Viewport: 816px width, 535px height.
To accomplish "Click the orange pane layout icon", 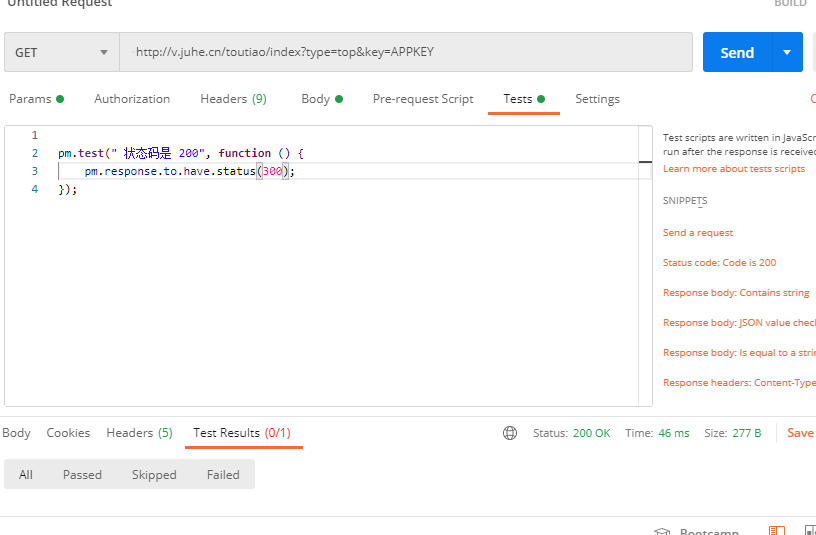I will [777, 530].
